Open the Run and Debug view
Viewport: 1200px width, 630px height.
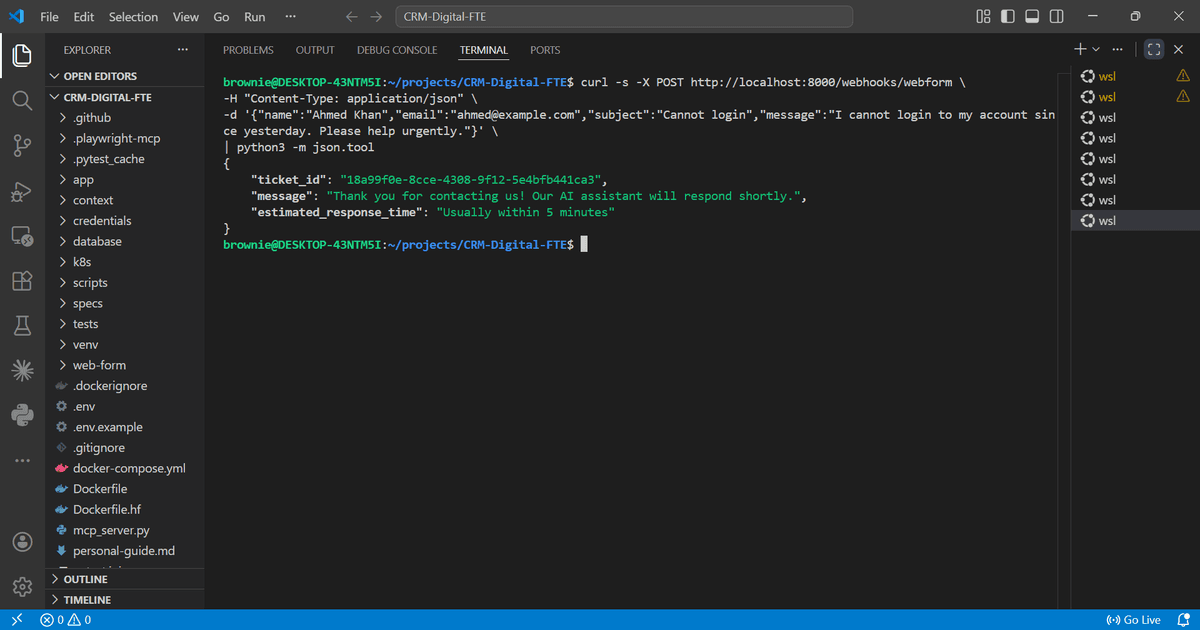pyautogui.click(x=21, y=191)
